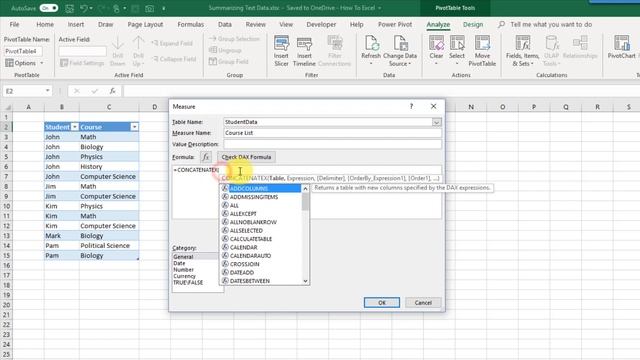640x360 pixels.
Task: Click the Tell me search magnifier icon
Action: 502,24
